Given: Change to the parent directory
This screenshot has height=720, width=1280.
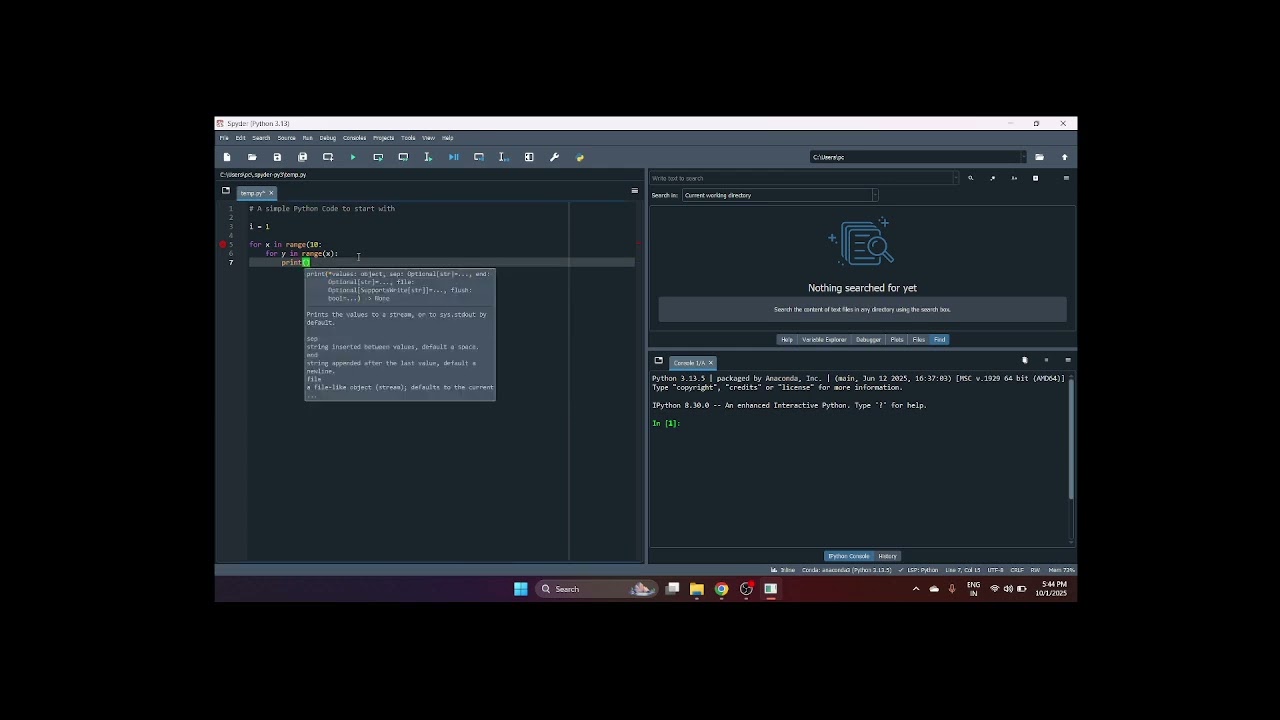Looking at the screenshot, I should 1064,157.
